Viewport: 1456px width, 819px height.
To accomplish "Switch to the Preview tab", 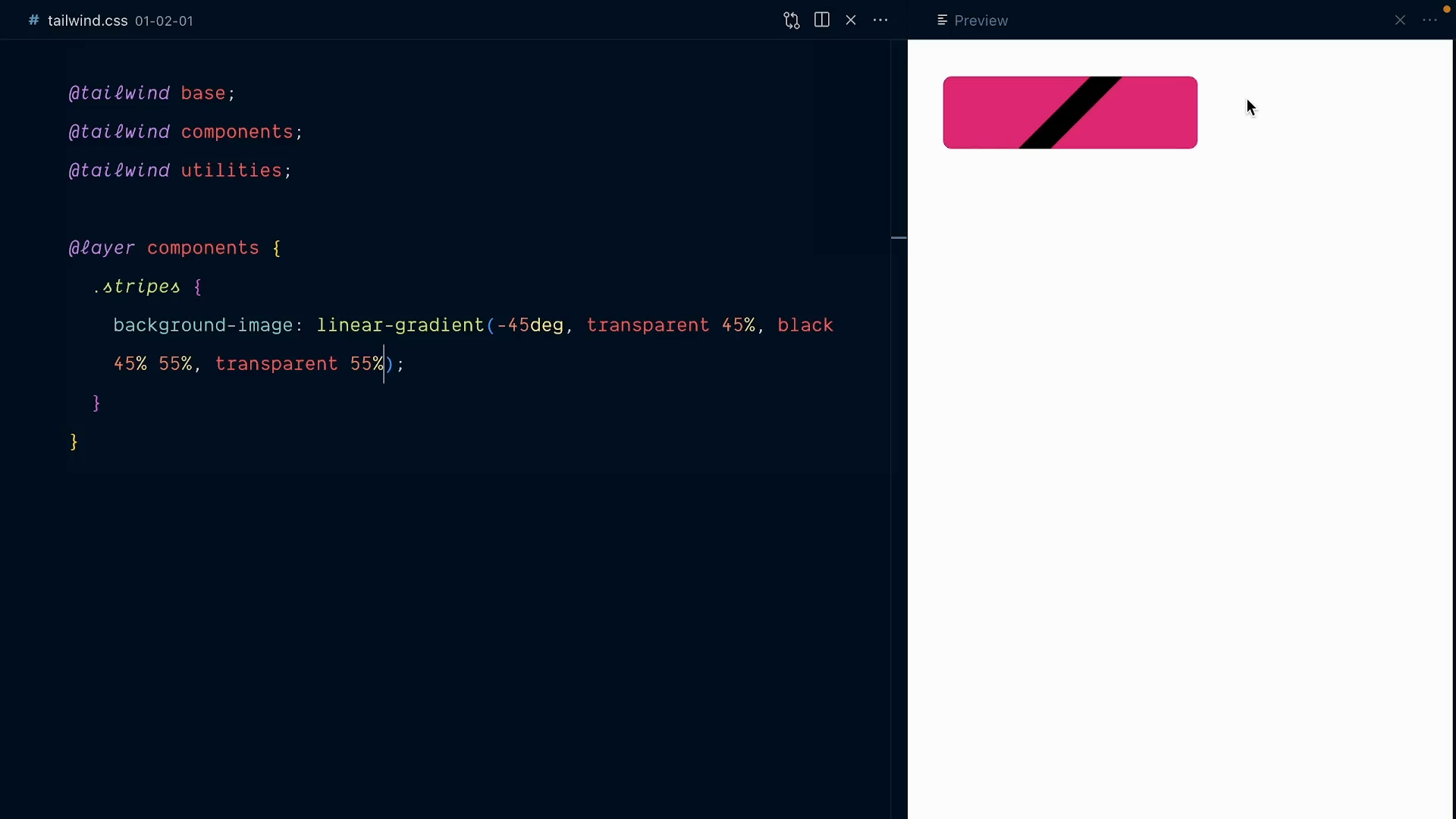I will tap(981, 20).
